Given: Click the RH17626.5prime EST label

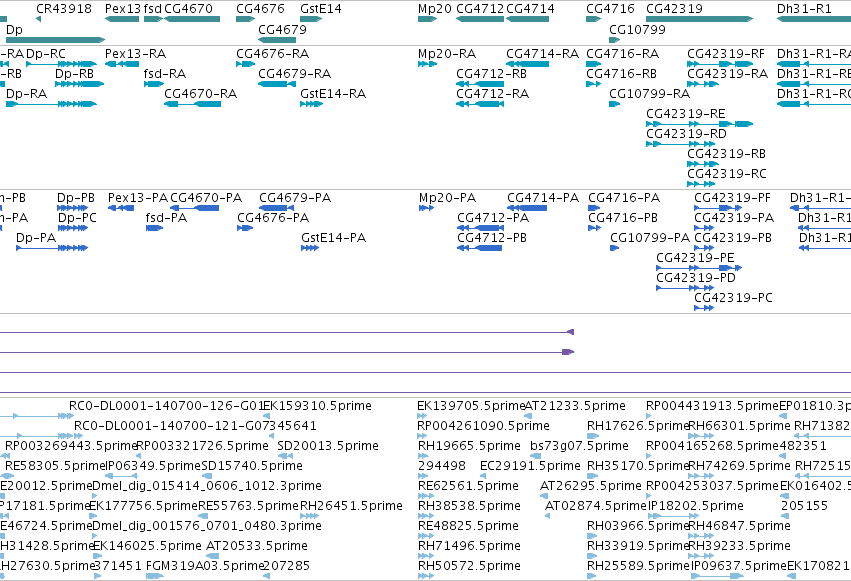Looking at the screenshot, I should [638, 426].
